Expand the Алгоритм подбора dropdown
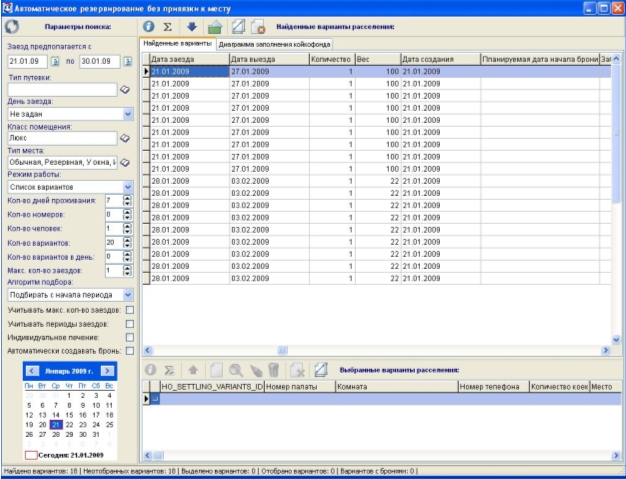Image resolution: width=626 pixels, height=479 pixels. tap(128, 295)
